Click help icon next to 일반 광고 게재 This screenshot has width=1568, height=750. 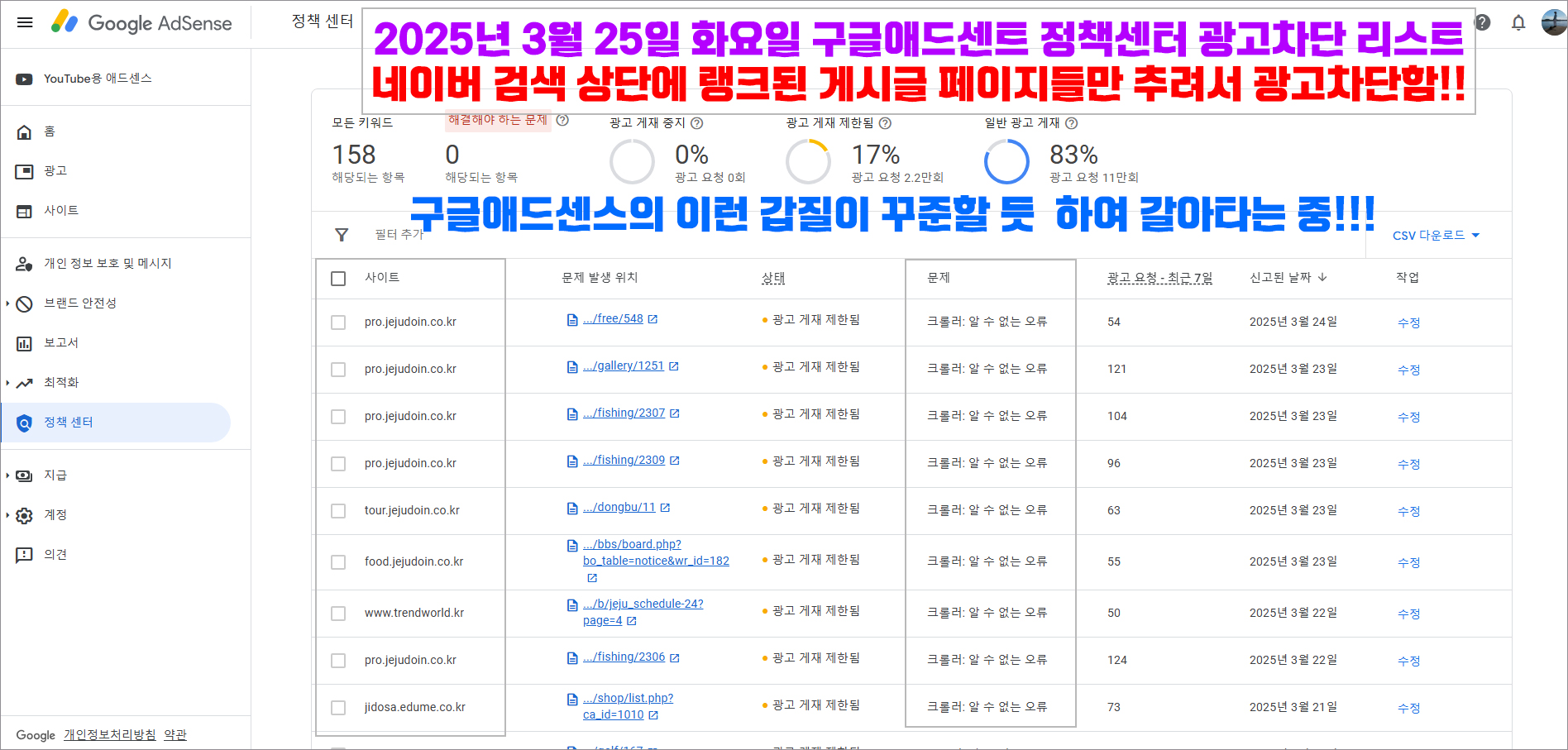coord(1071,123)
